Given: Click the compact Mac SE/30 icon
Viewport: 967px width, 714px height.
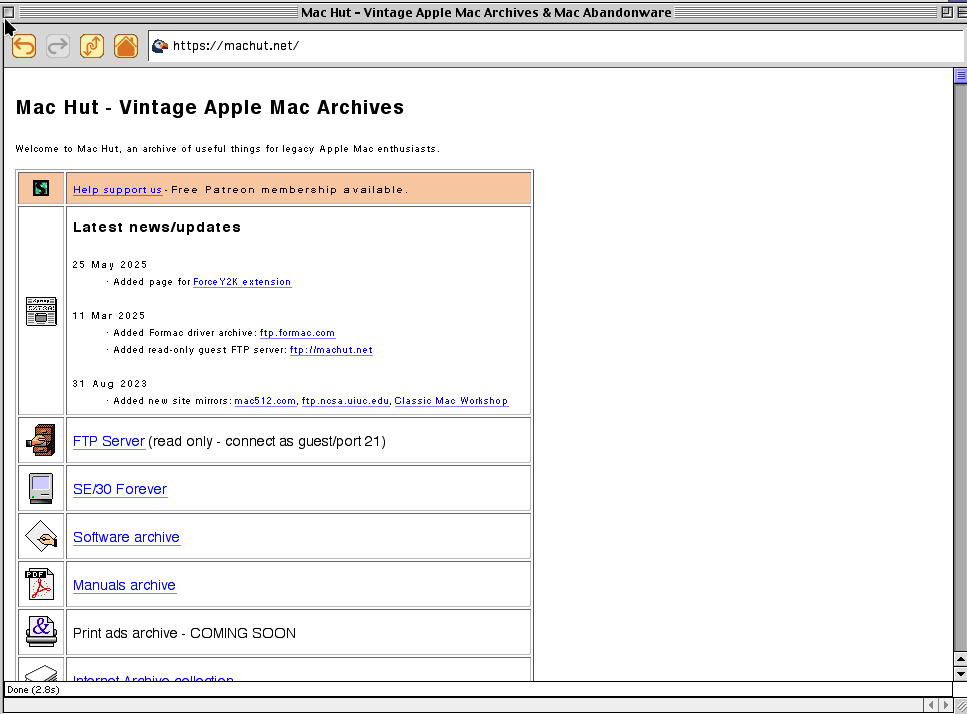Looking at the screenshot, I should (x=41, y=488).
